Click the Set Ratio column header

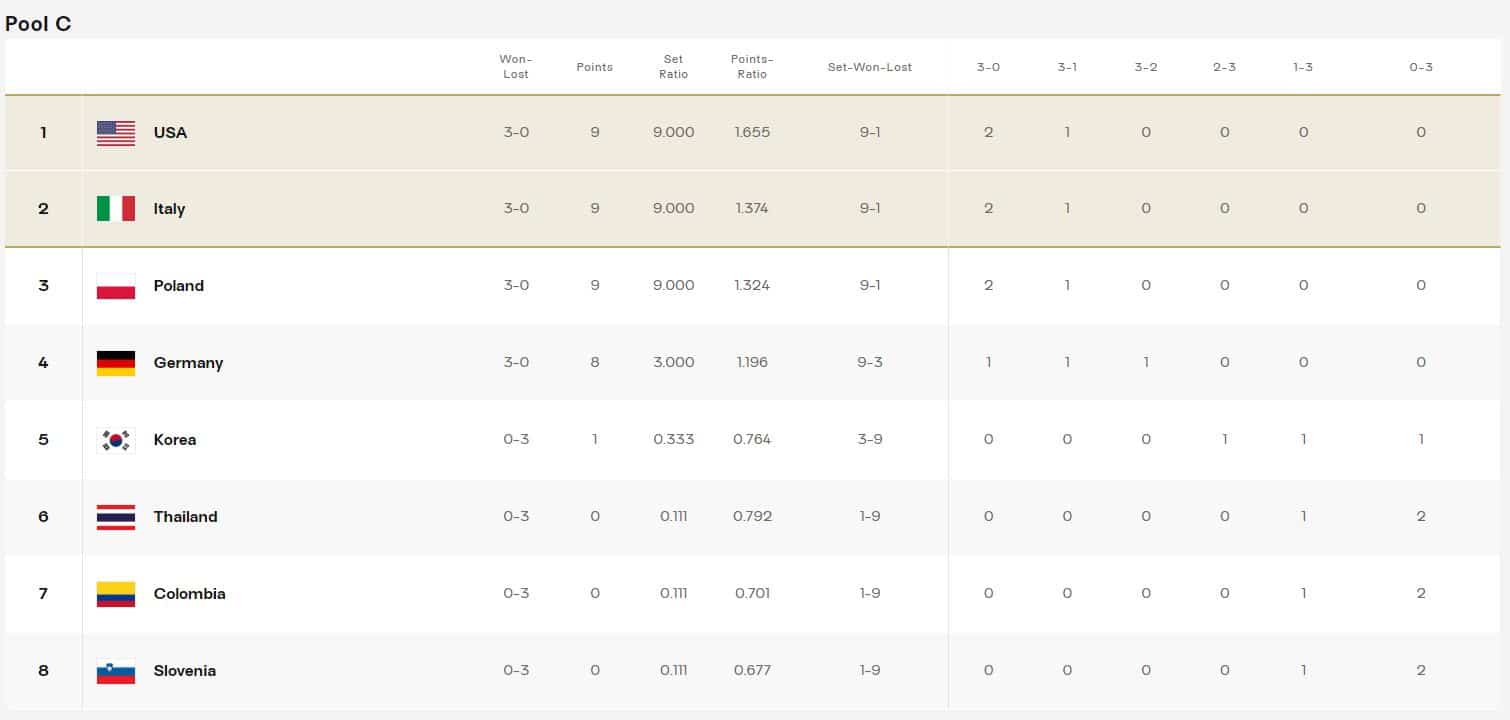(x=673, y=67)
